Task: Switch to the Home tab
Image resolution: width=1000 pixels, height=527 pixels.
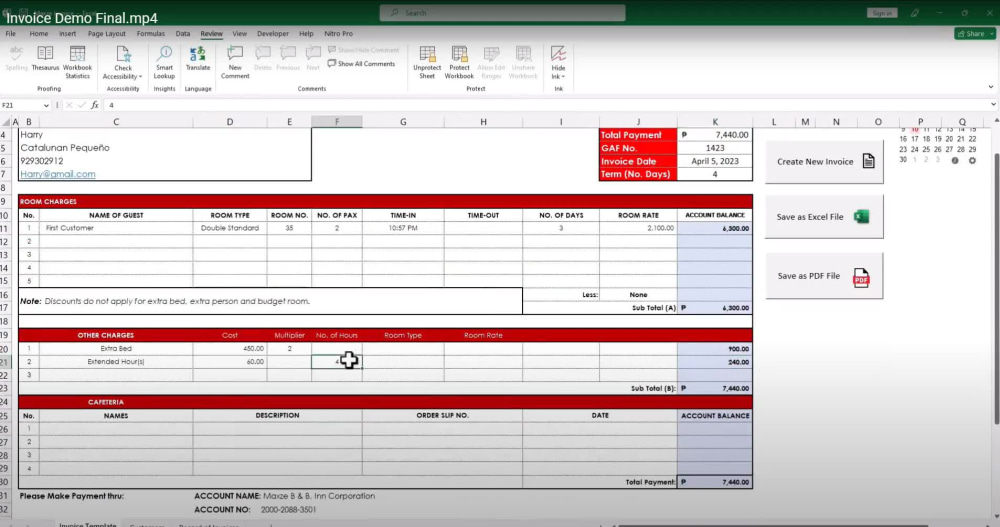Action: 38,34
